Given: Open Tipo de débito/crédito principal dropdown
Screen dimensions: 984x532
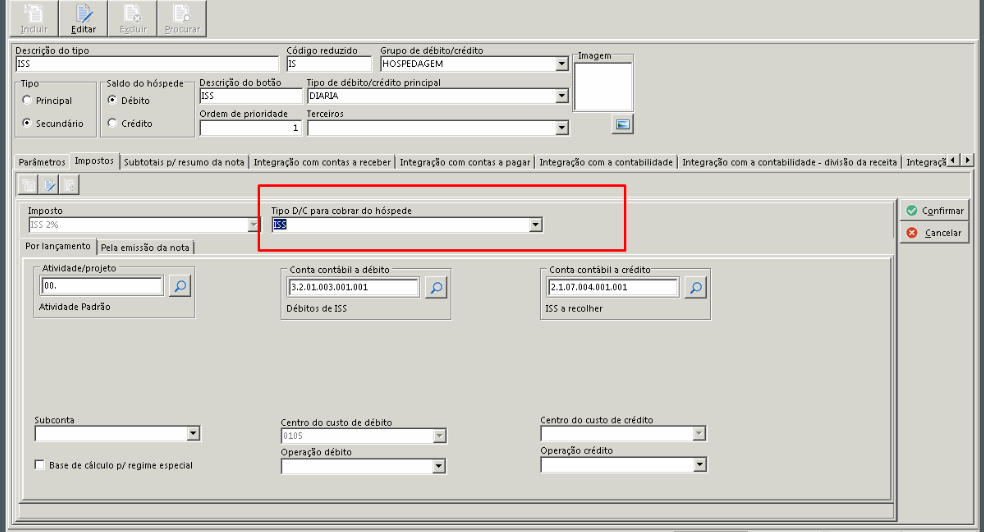Looking at the screenshot, I should 562,96.
